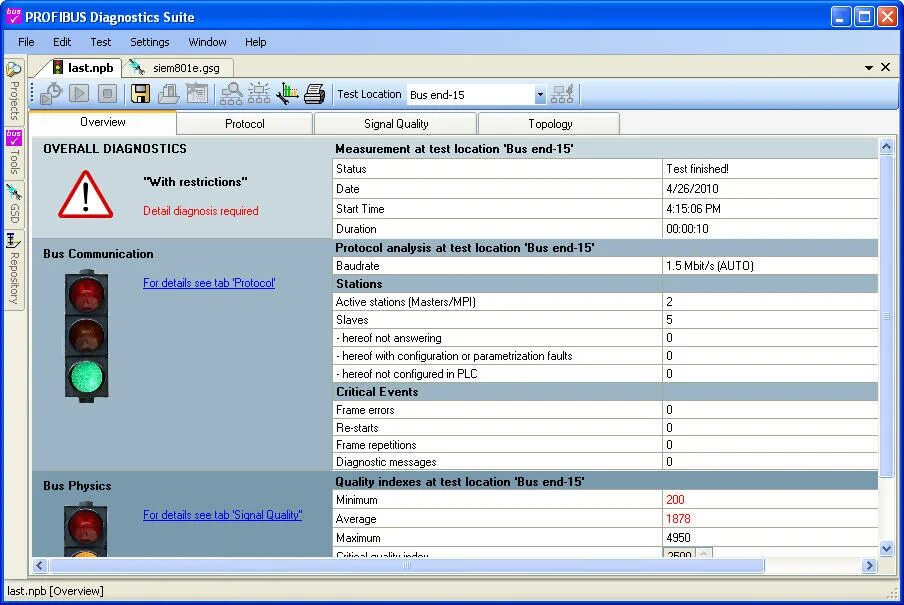This screenshot has width=904, height=605.
Task: Select the Overview tab
Action: (103, 122)
